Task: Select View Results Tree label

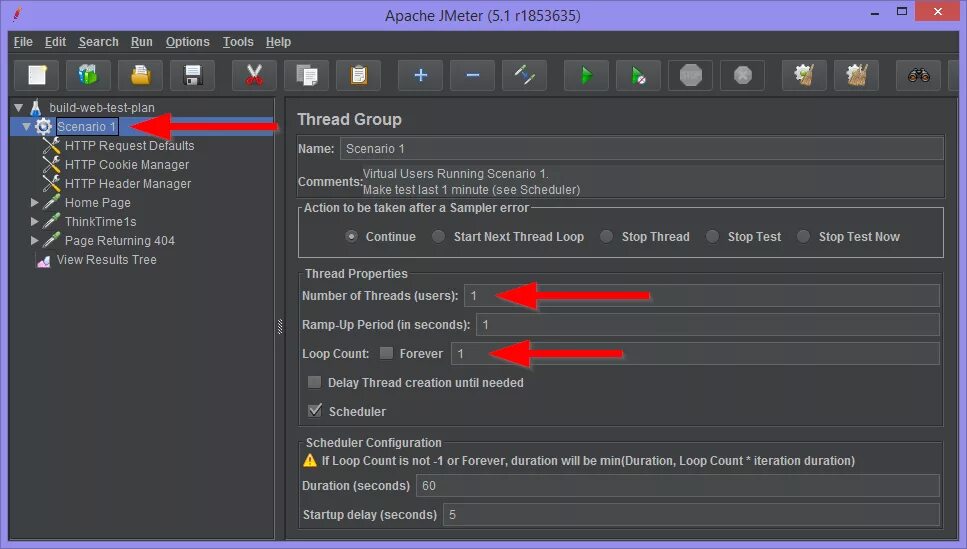Action: pos(107,260)
